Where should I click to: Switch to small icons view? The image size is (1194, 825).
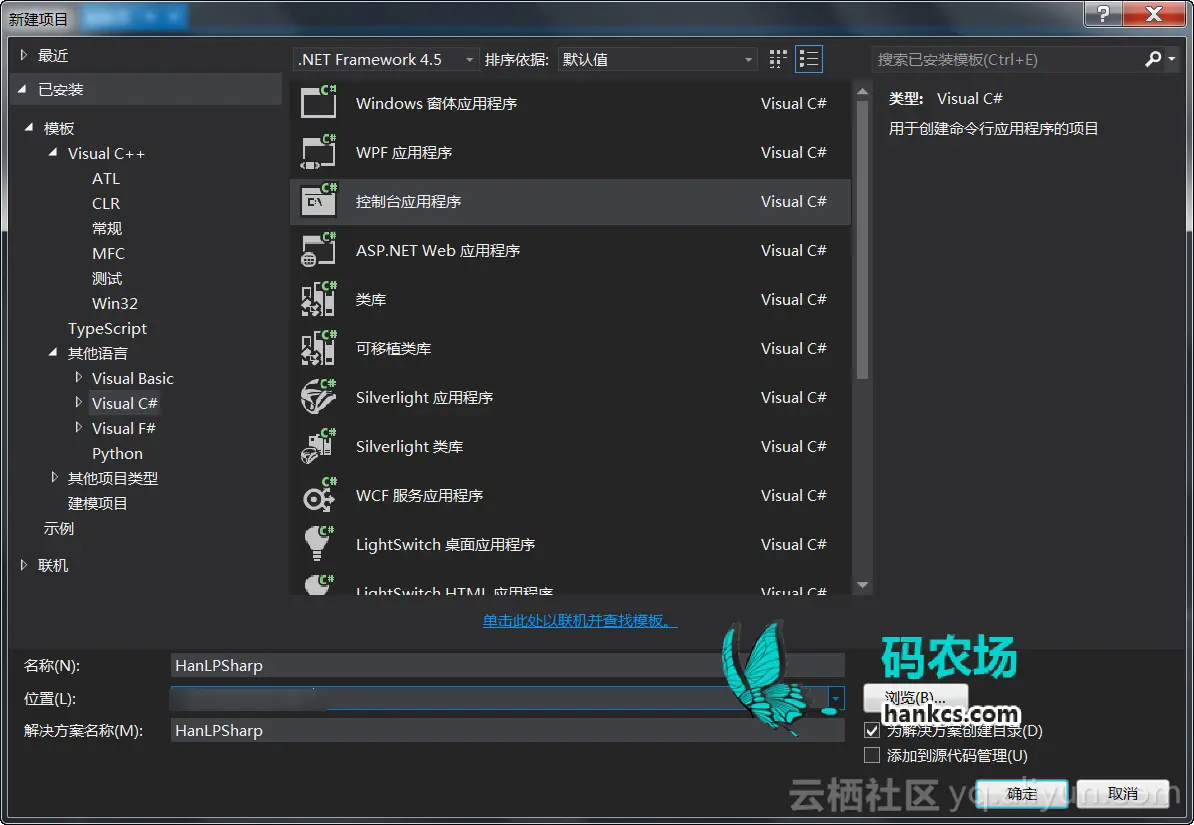coord(777,59)
